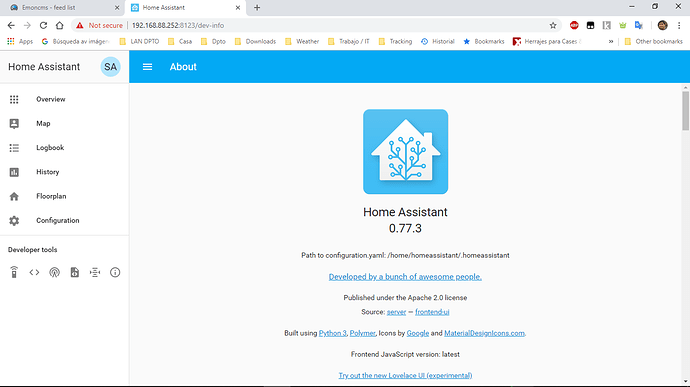Open the Búsqueda av imágenes bookmark

click(x=75, y=41)
